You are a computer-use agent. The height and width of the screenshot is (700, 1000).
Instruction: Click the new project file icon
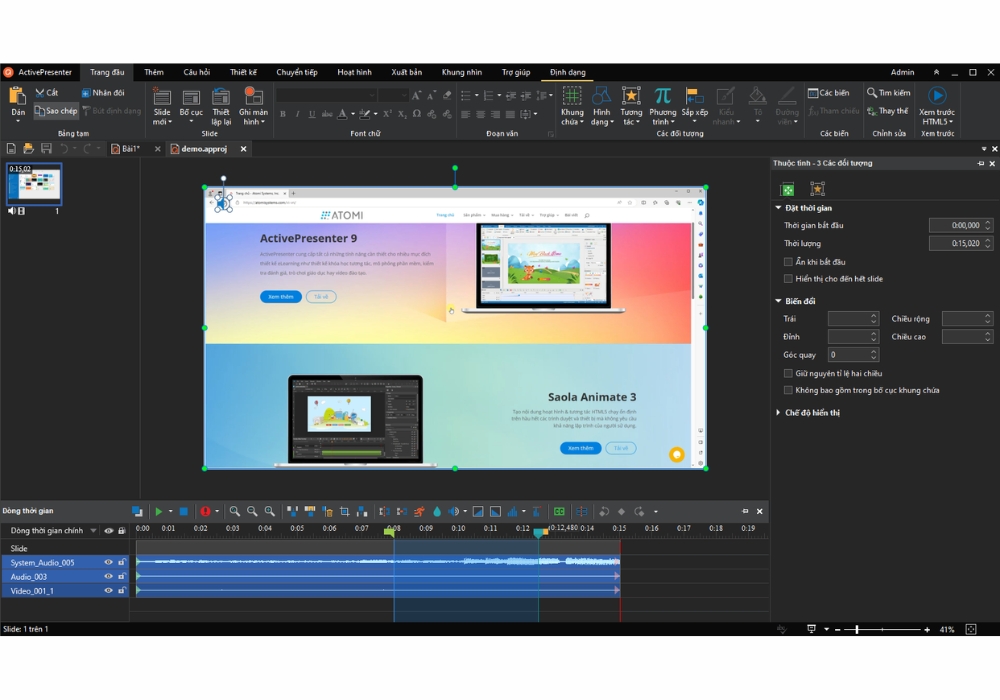pos(11,149)
